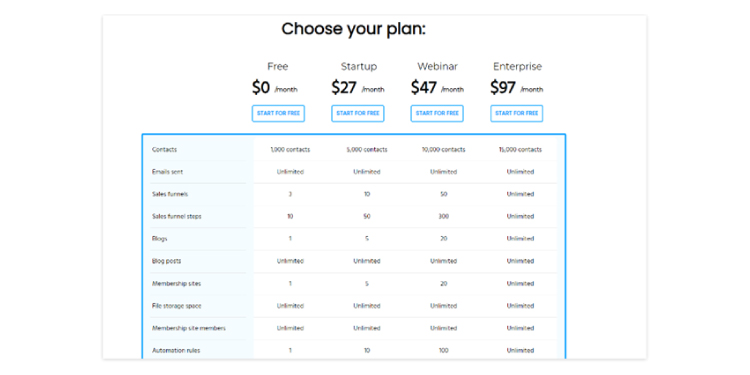Click Start For Free under Enterprise plan
Screen dimensions: 750x375
517,113
